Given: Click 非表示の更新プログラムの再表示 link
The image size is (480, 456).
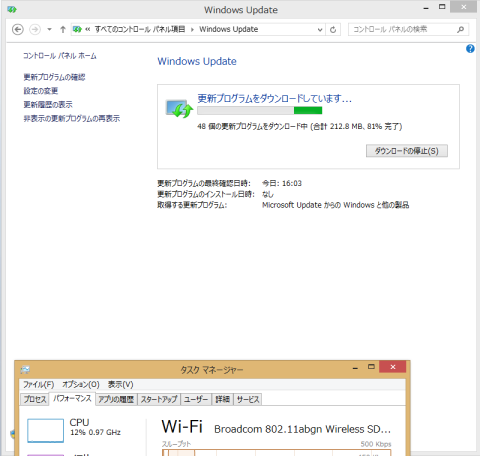Looking at the screenshot, I should 72,119.
